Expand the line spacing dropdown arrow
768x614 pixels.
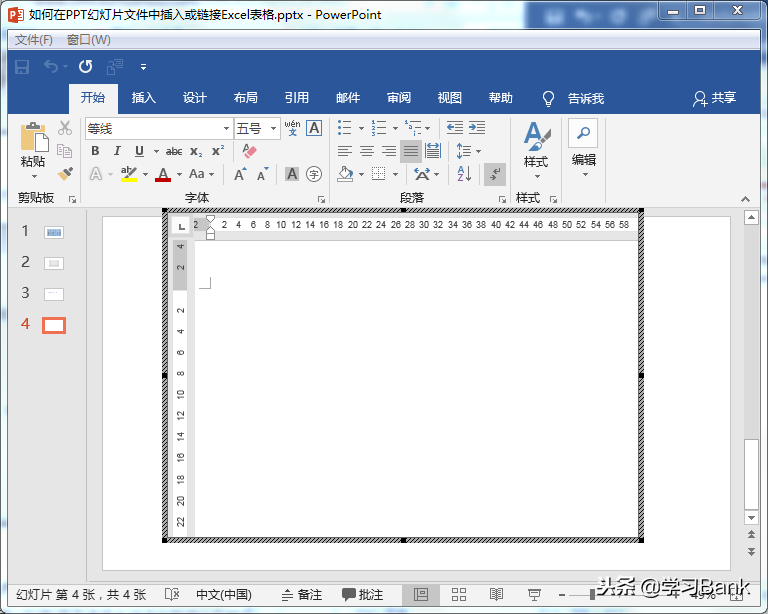(479, 151)
